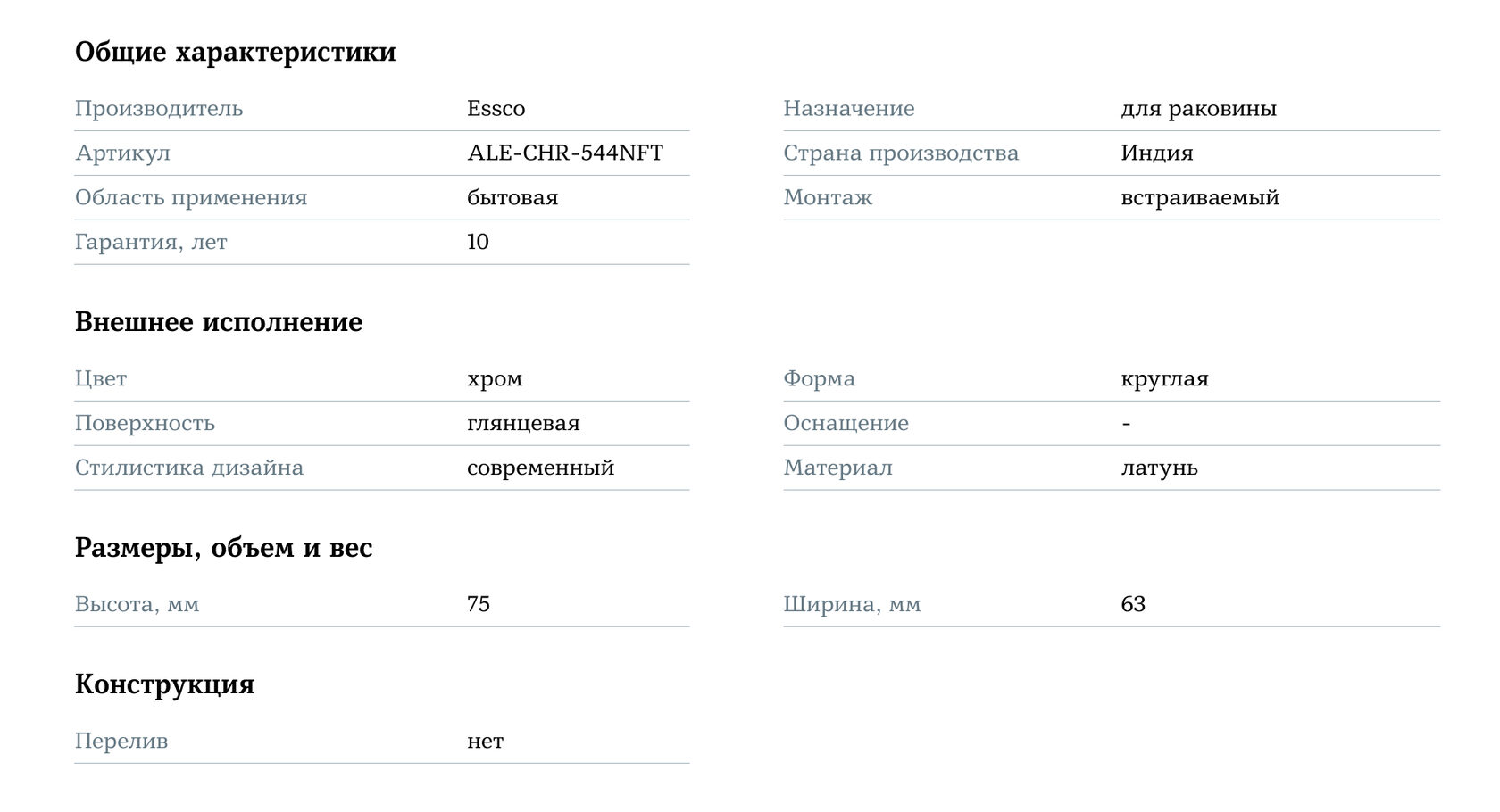The height and width of the screenshot is (812, 1500).
Task: Click the color value "хром"
Action: (x=494, y=379)
